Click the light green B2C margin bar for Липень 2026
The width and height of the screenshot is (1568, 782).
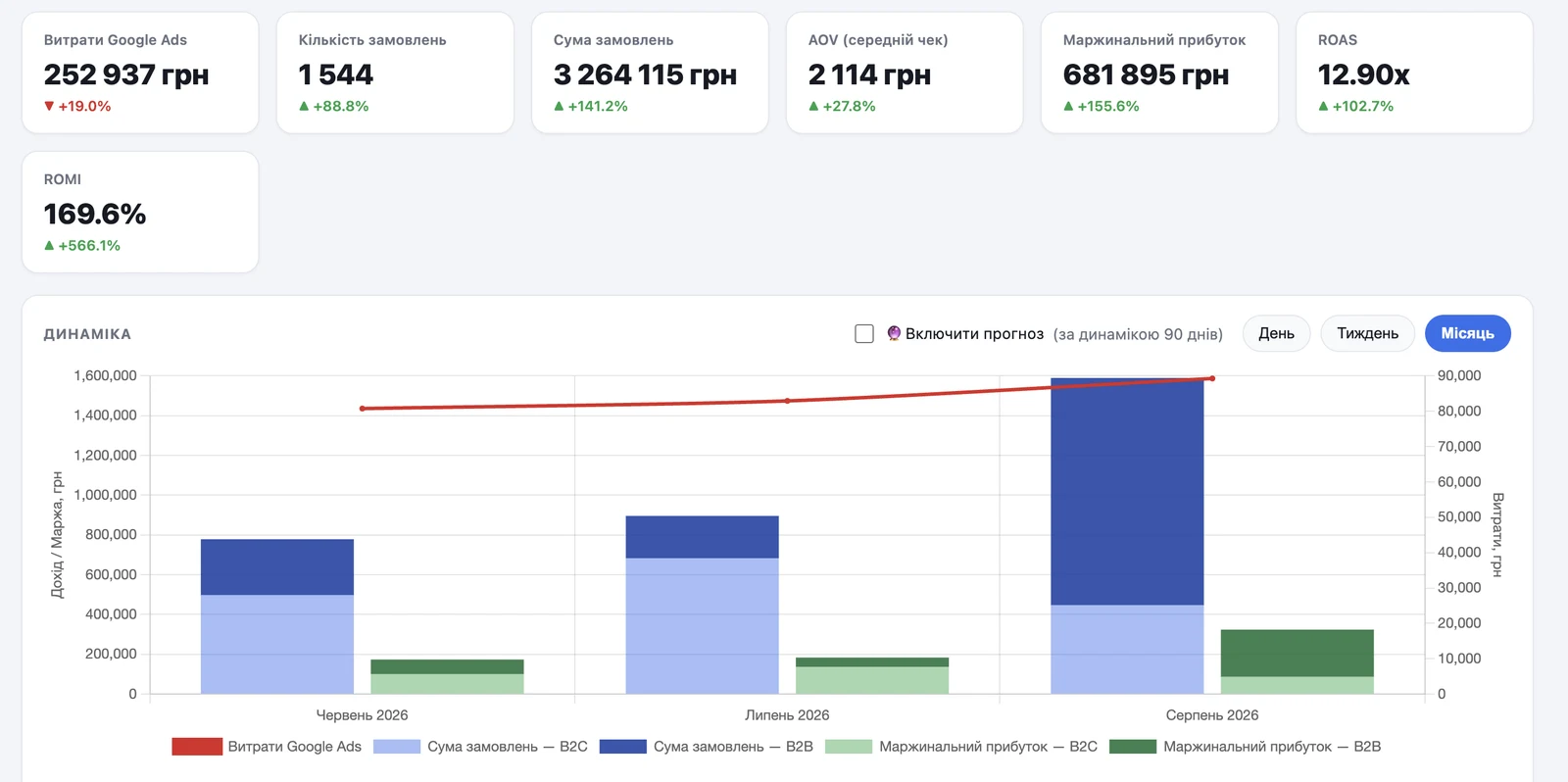pyautogui.click(x=872, y=680)
